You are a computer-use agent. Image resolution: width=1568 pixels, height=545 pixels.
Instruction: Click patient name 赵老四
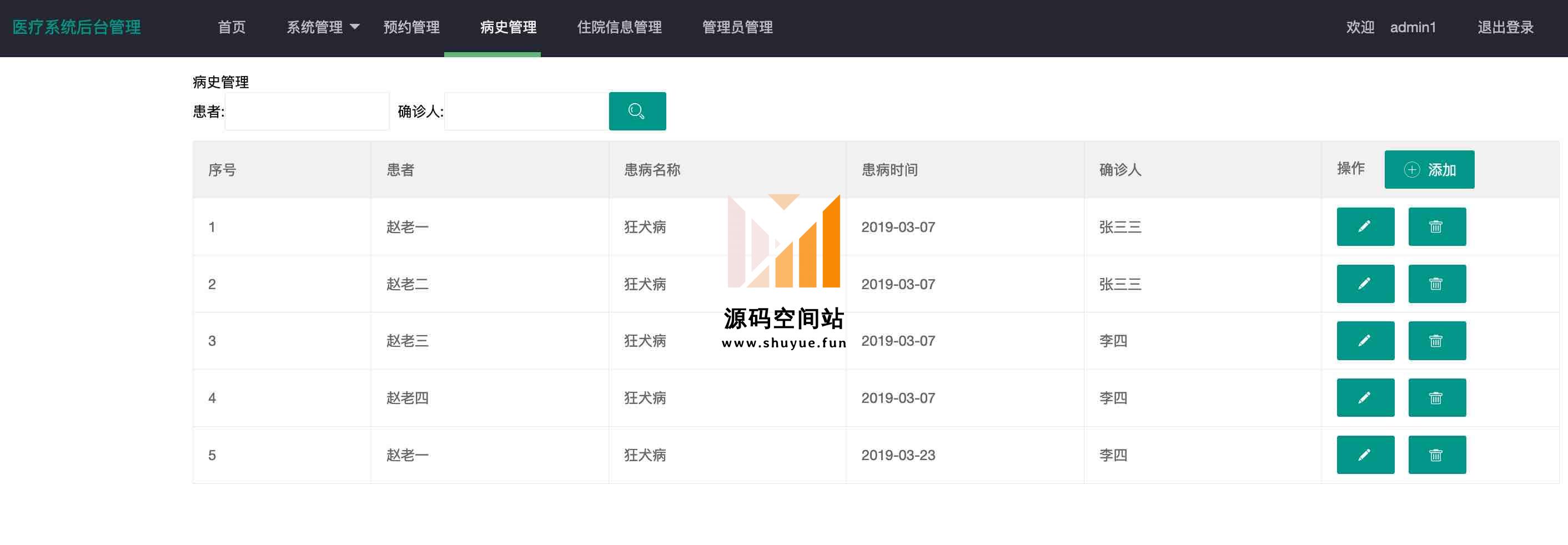coord(407,398)
